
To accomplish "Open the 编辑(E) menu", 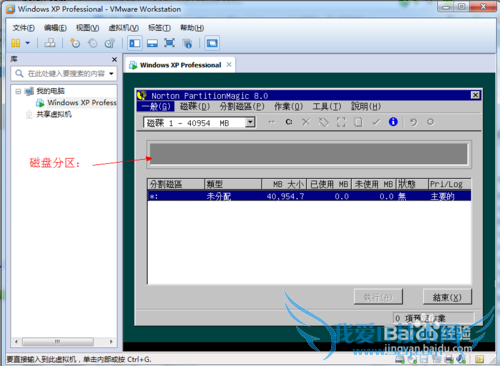I will coord(55,28).
